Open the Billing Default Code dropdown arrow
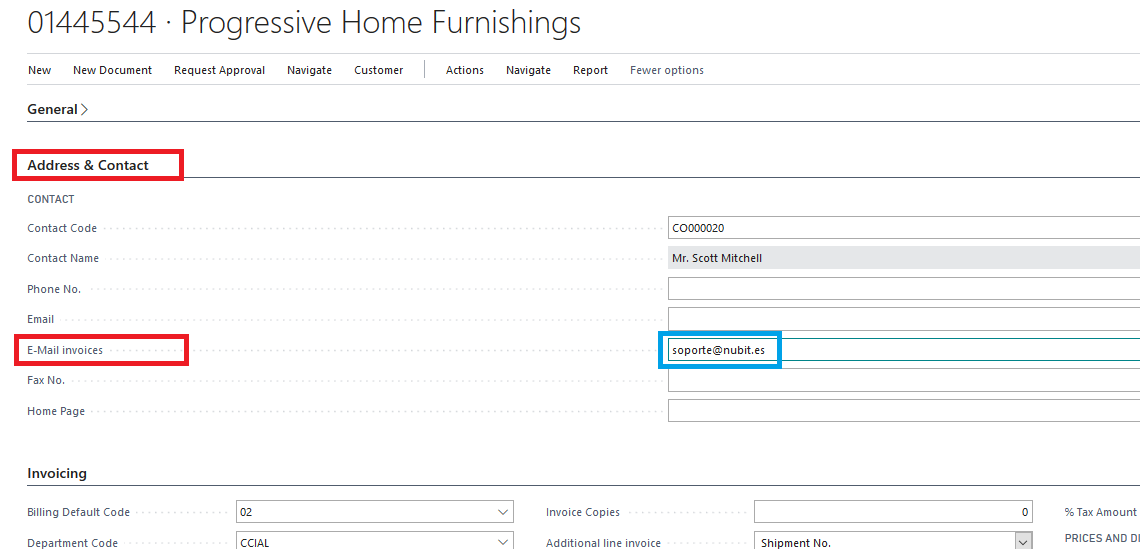 pos(502,512)
